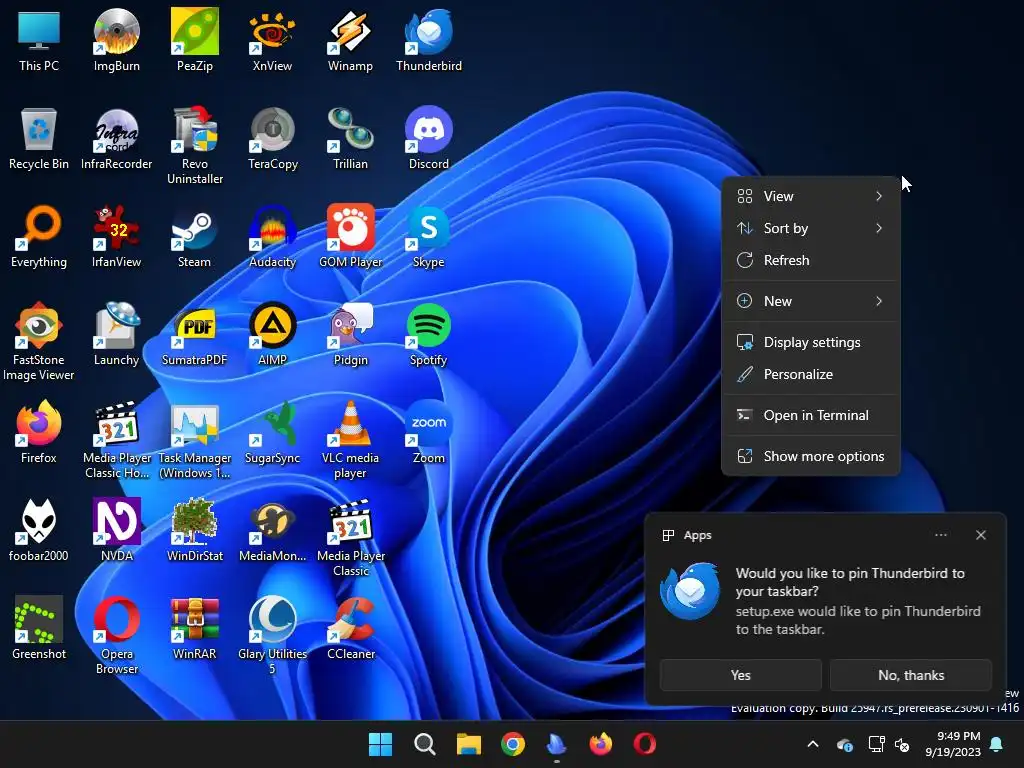Screen dimensions: 1024x768
Task: Launch Chrome from the taskbar
Action: pyautogui.click(x=513, y=744)
